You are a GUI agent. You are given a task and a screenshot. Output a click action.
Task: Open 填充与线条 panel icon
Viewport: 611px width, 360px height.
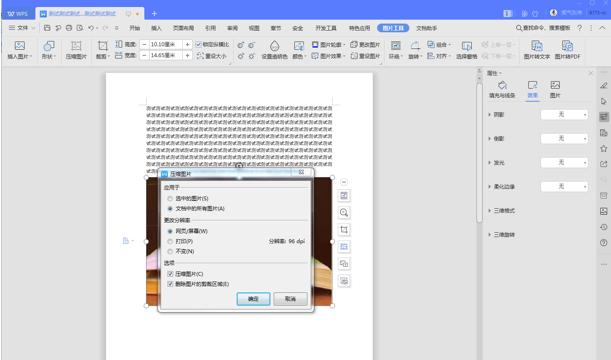[502, 85]
